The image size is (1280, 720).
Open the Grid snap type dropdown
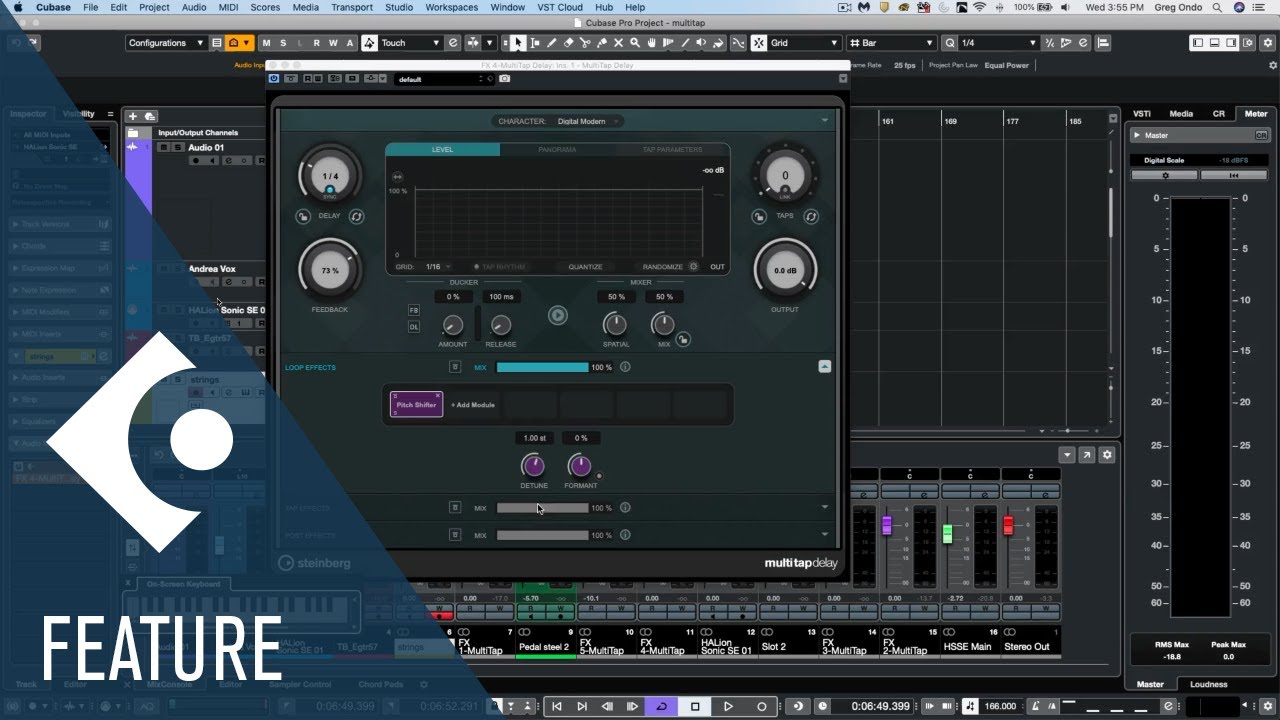[804, 43]
